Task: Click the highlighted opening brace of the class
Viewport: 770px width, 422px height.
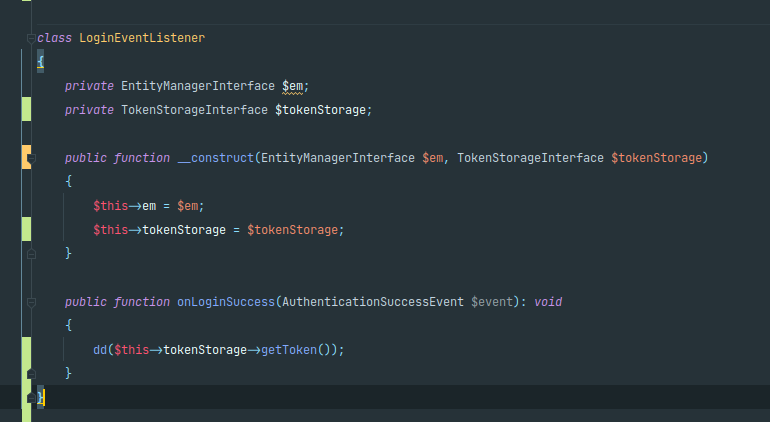Action: point(40,62)
